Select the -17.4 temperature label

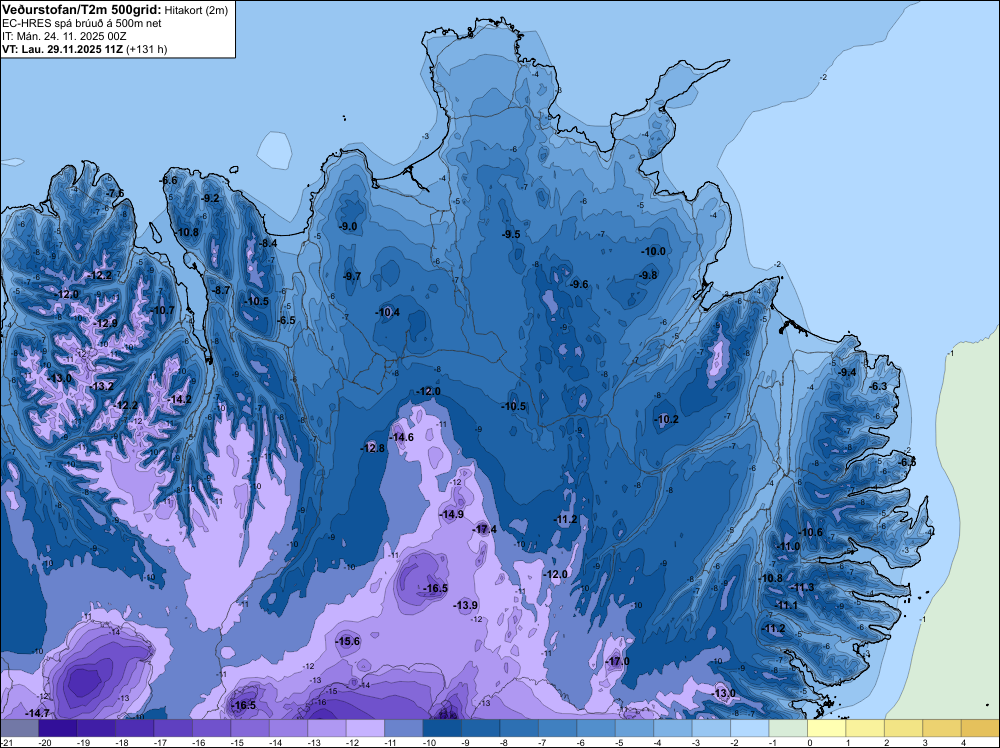485,529
